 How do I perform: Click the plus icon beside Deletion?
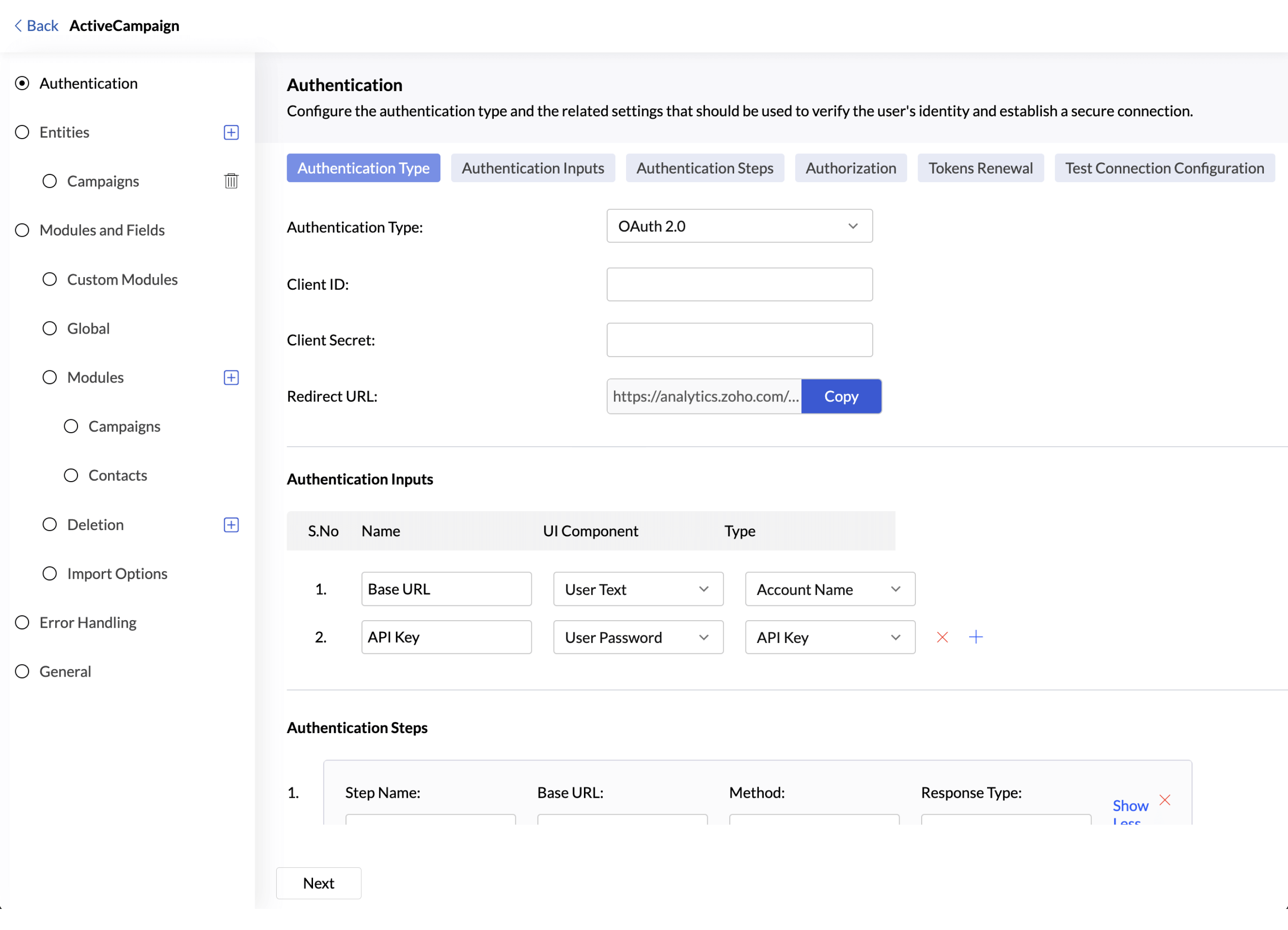pos(231,525)
